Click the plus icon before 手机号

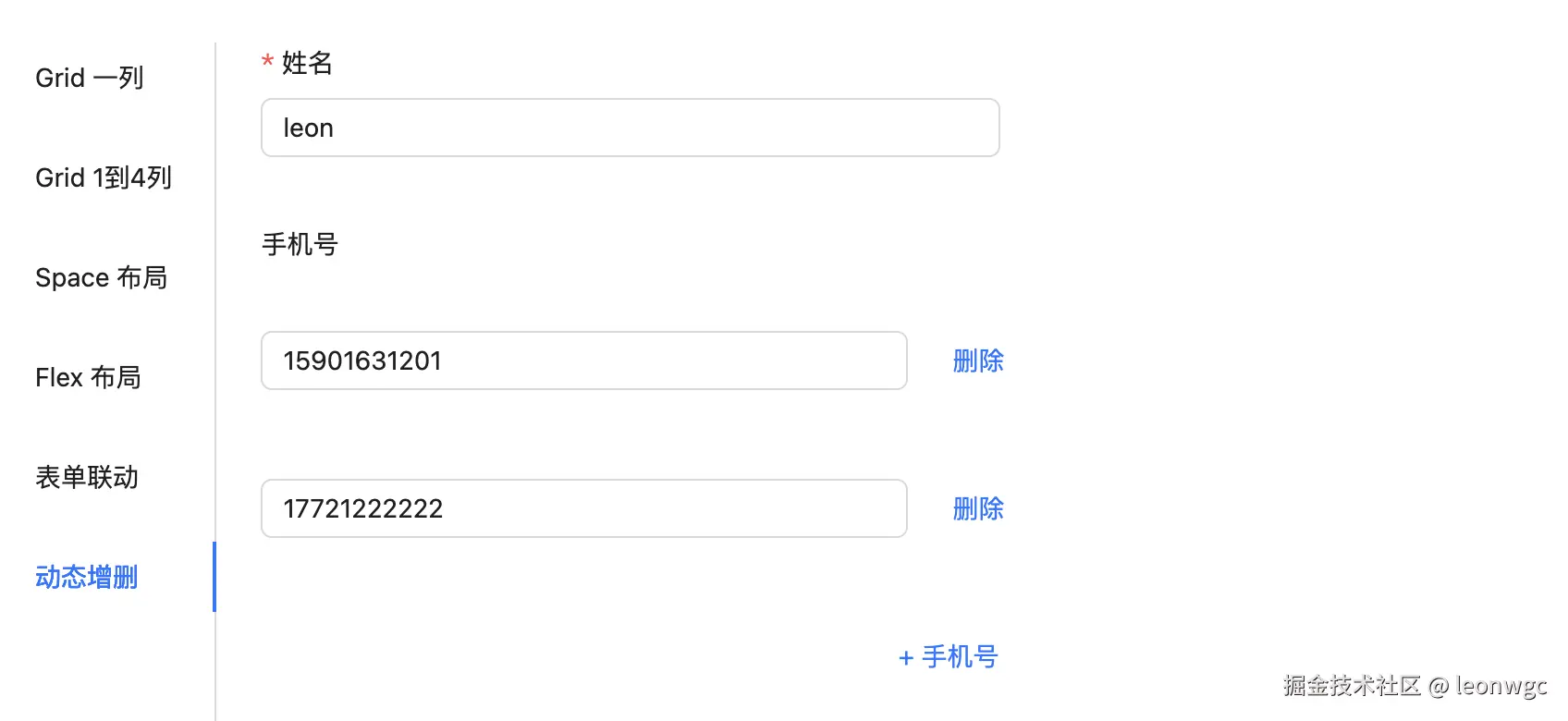(x=906, y=658)
